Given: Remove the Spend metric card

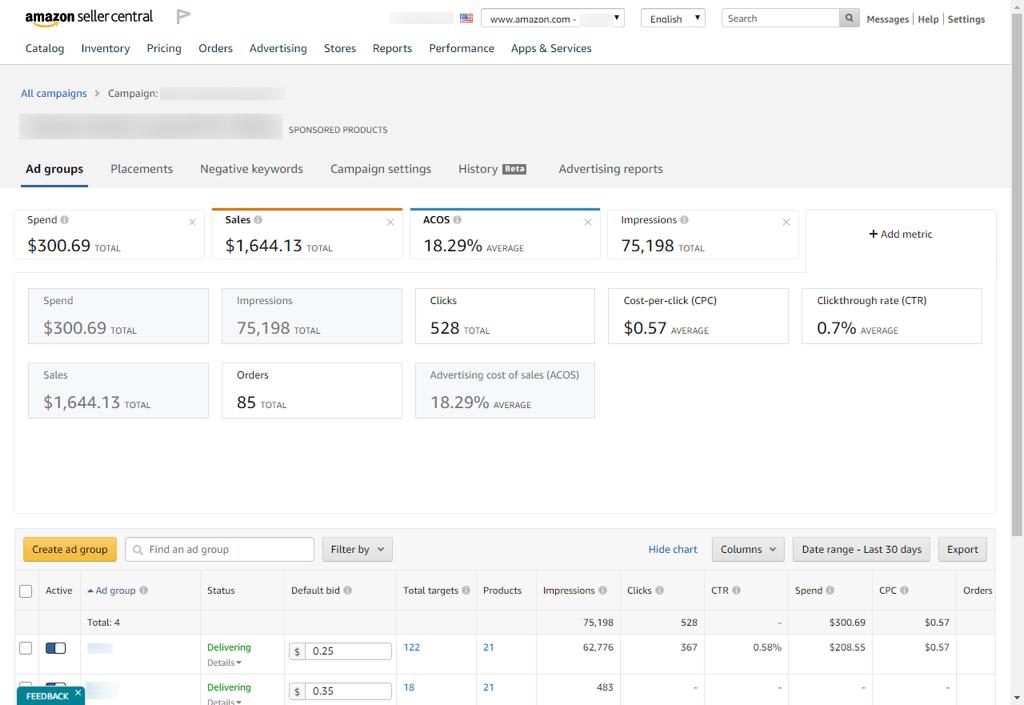Looking at the screenshot, I should coord(192,223).
